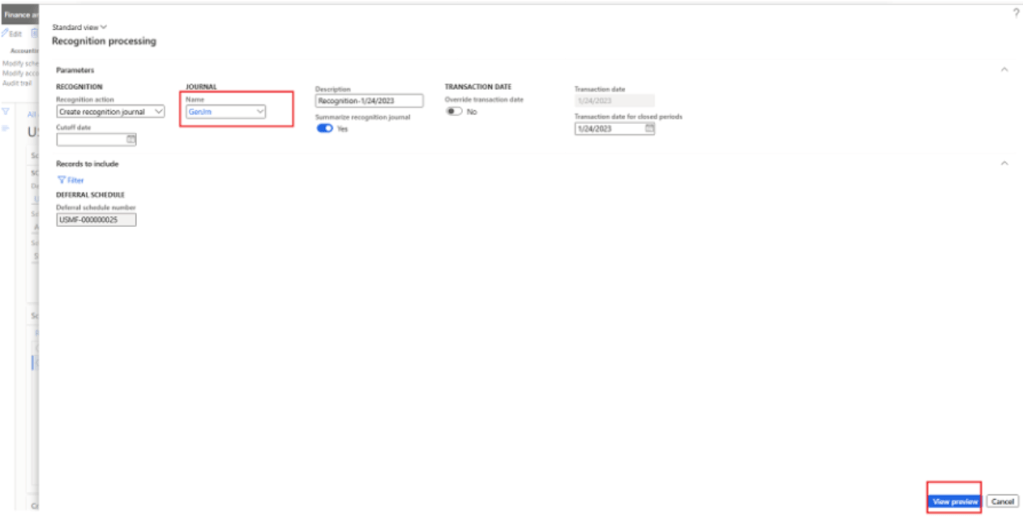Click the Deferral schedule number field
The image size is (1023, 517).
[96, 220]
